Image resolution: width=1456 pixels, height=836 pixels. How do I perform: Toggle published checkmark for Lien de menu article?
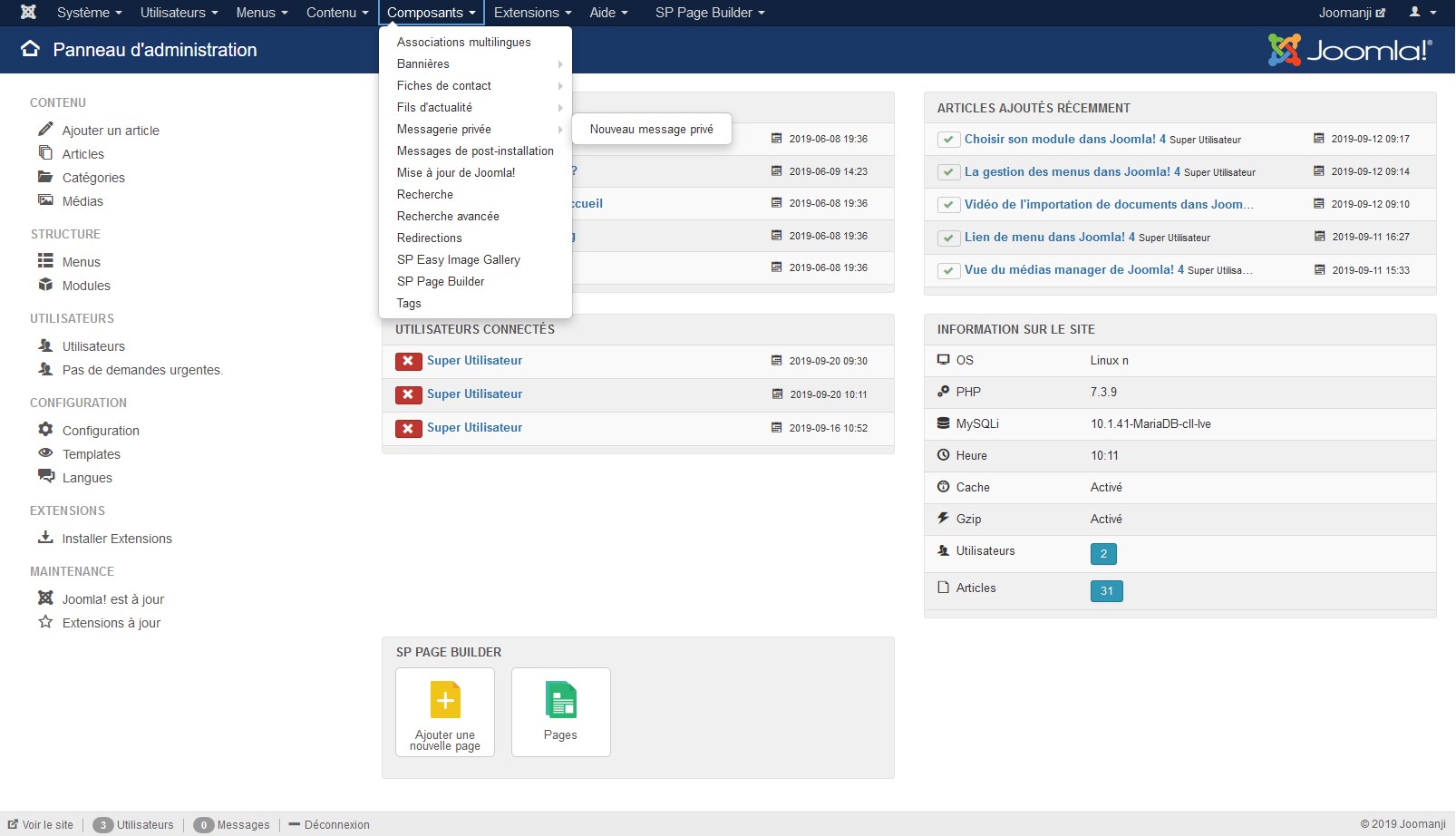pos(948,238)
